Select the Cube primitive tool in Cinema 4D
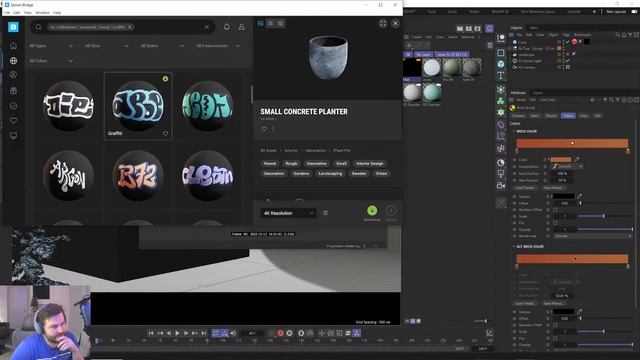This screenshot has width=640, height=360. pyautogui.click(x=501, y=64)
